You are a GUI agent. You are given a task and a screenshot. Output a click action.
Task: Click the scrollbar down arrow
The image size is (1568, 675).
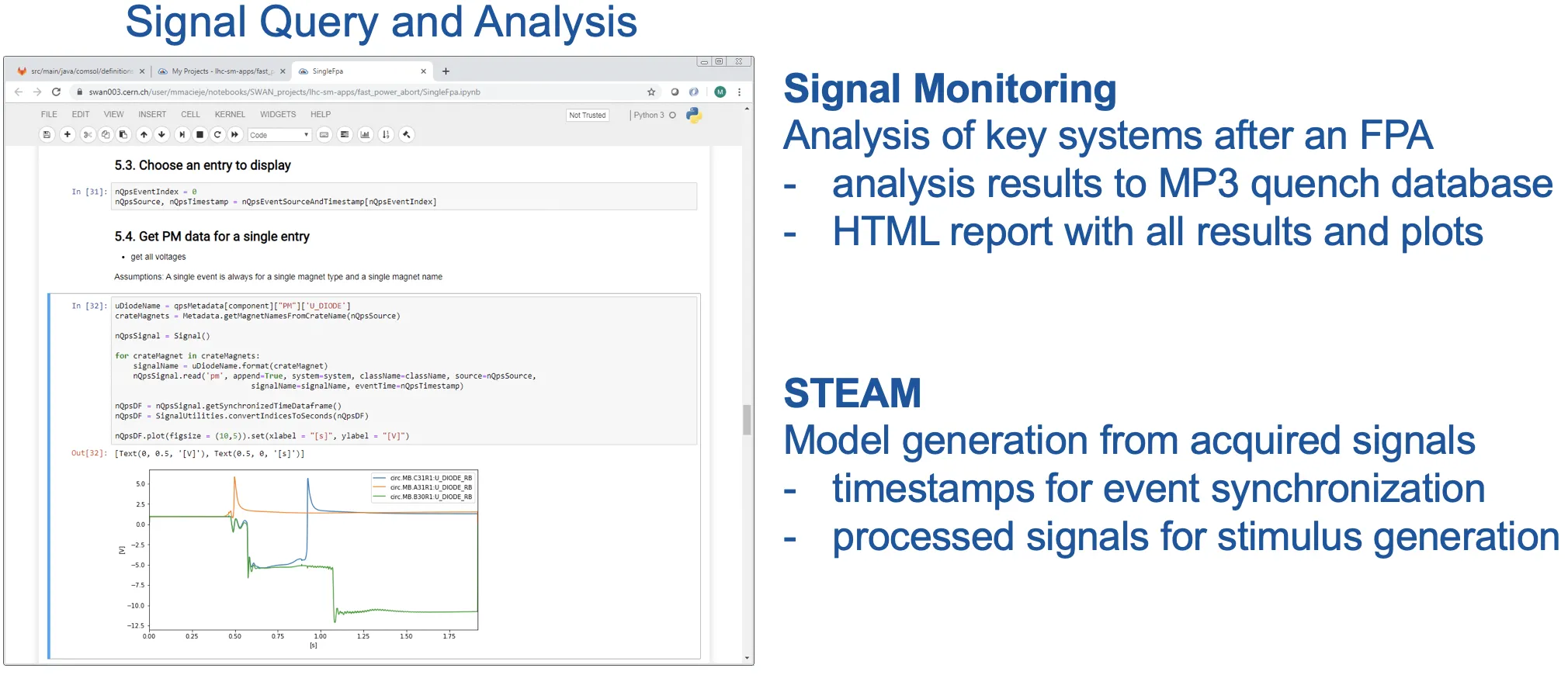747,659
